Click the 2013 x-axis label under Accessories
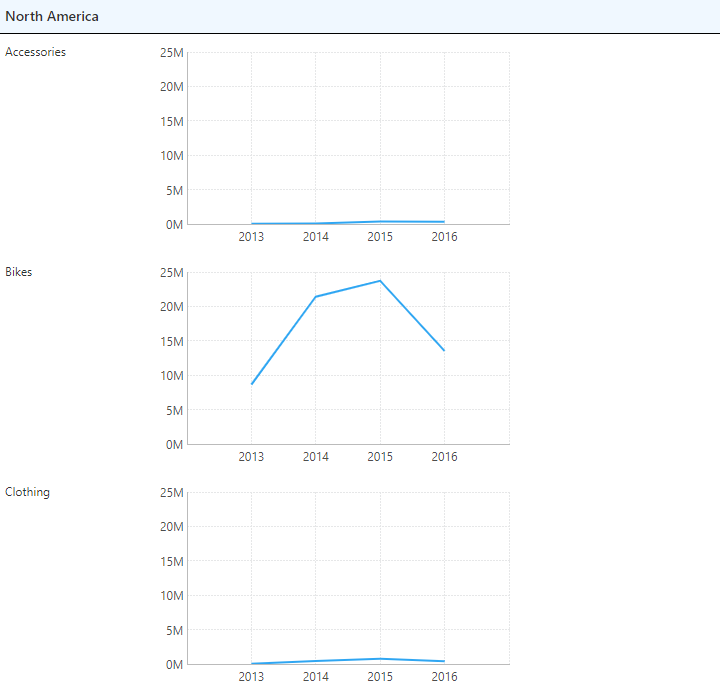The height and width of the screenshot is (700, 721). pos(251,237)
